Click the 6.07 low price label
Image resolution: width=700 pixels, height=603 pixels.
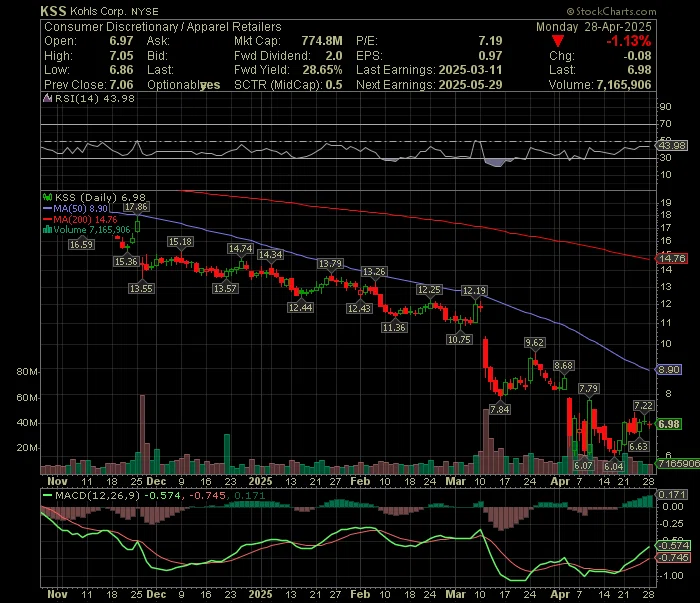click(x=583, y=466)
